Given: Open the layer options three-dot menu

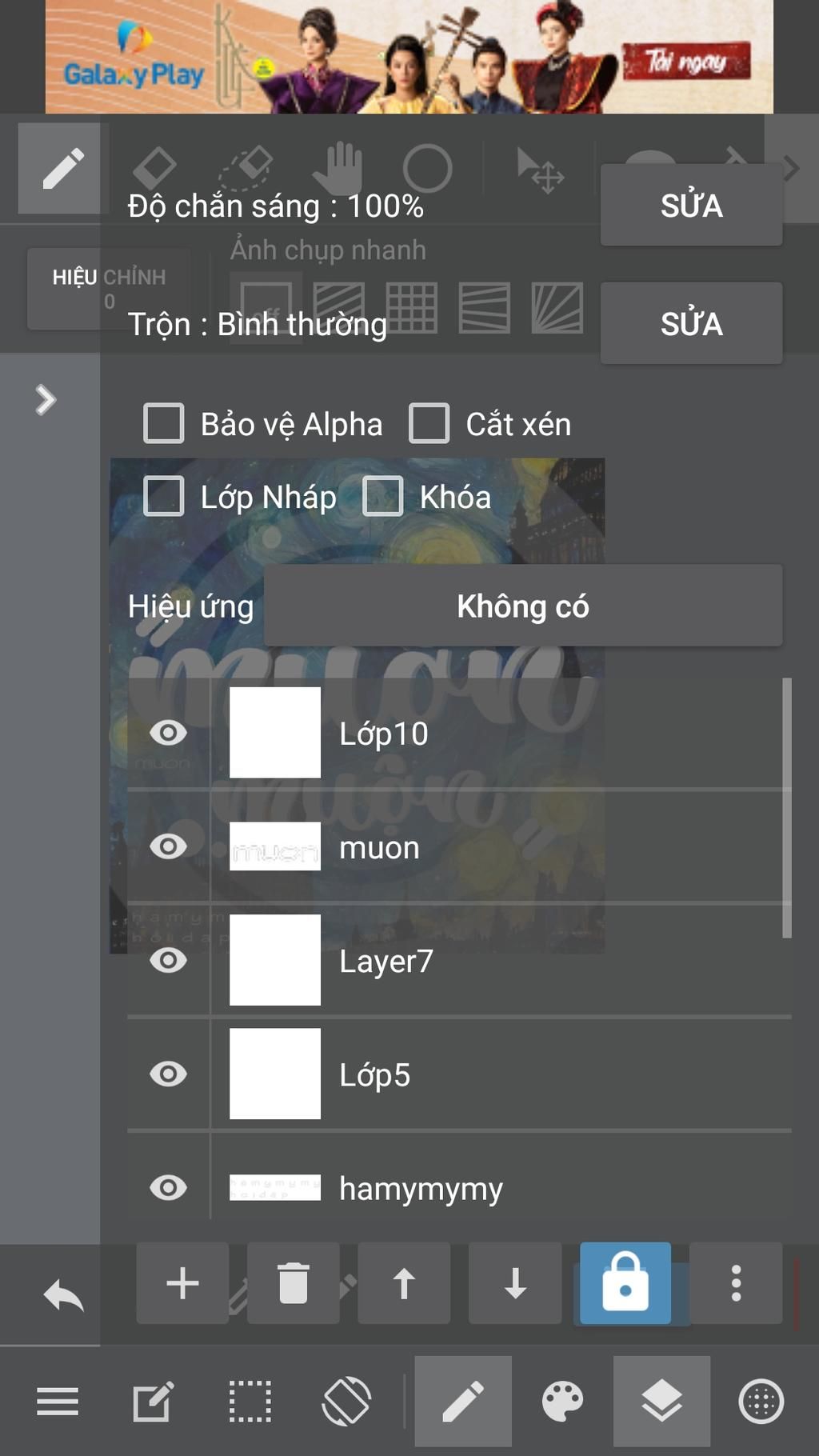Looking at the screenshot, I should [x=735, y=1282].
